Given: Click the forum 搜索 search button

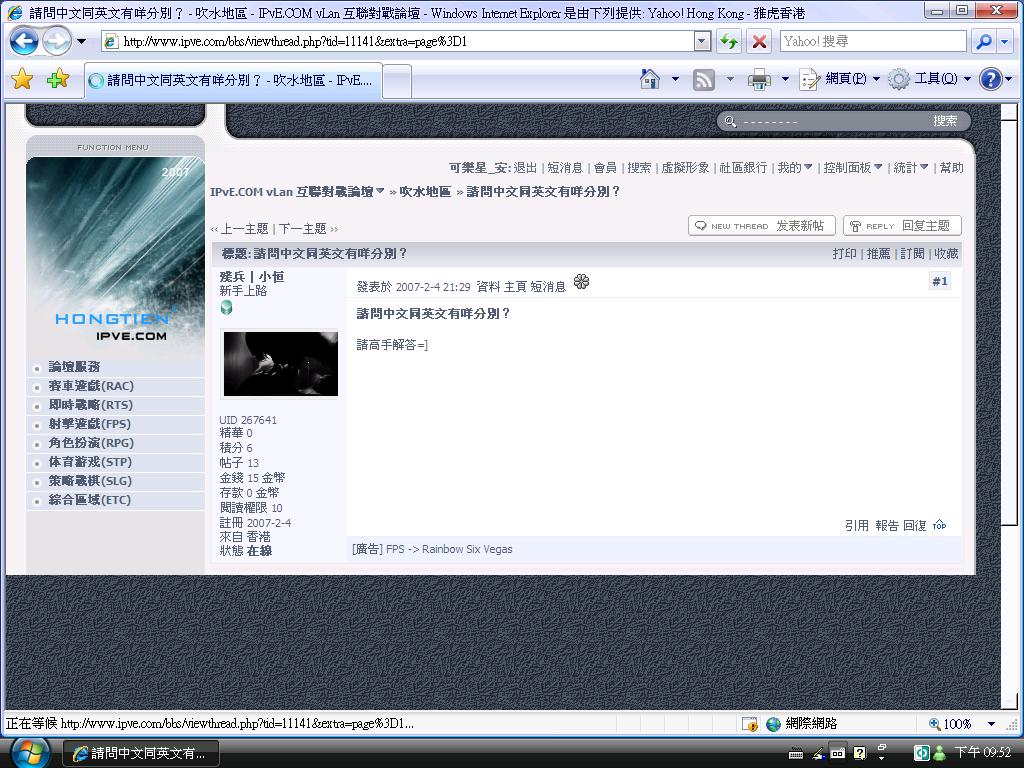Looking at the screenshot, I should [945, 121].
